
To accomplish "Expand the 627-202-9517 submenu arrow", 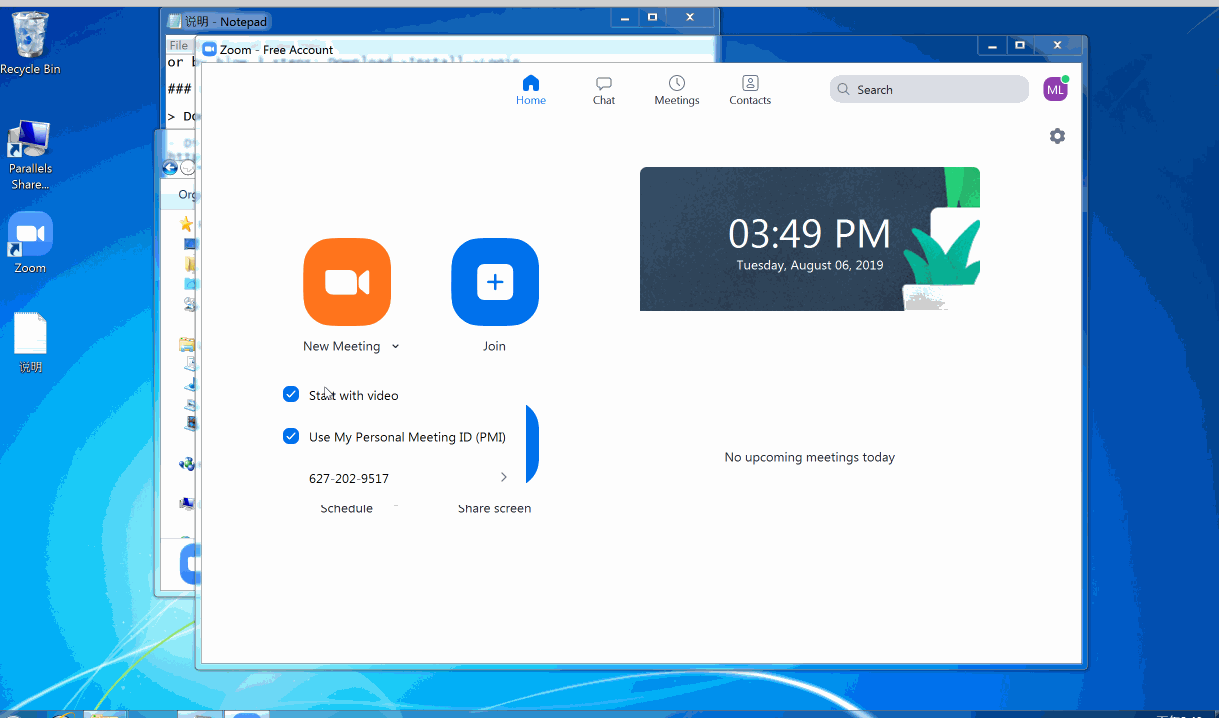I will tap(503, 478).
